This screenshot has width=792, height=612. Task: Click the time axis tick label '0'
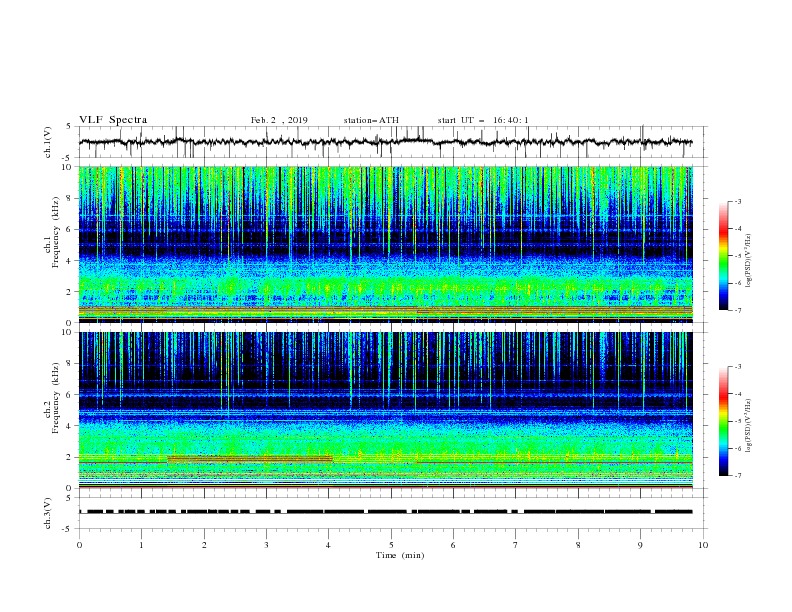(79, 545)
